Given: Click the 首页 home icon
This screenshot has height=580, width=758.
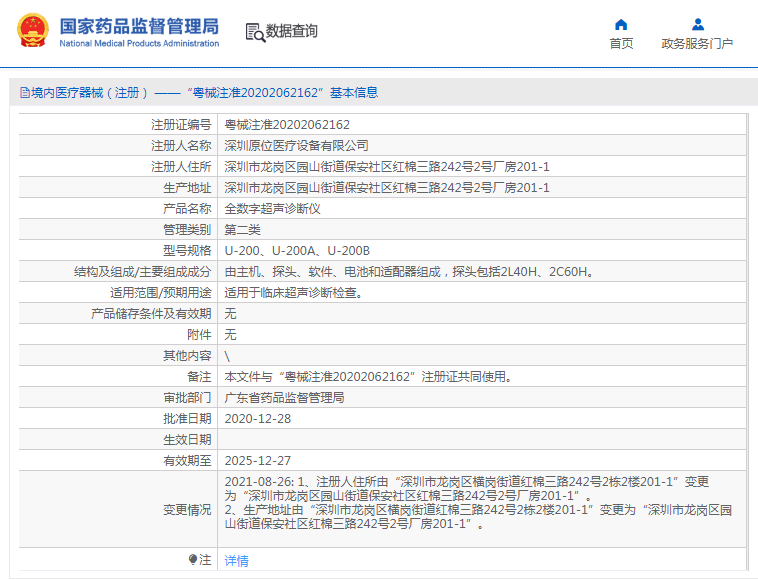Looking at the screenshot, I should point(621,25).
